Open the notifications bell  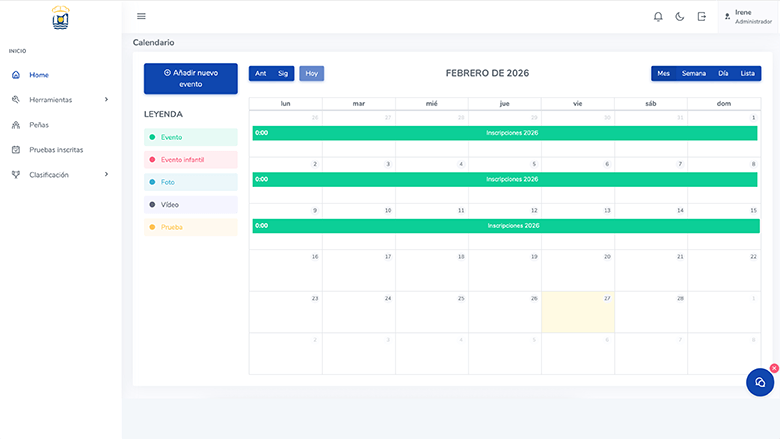pos(658,16)
